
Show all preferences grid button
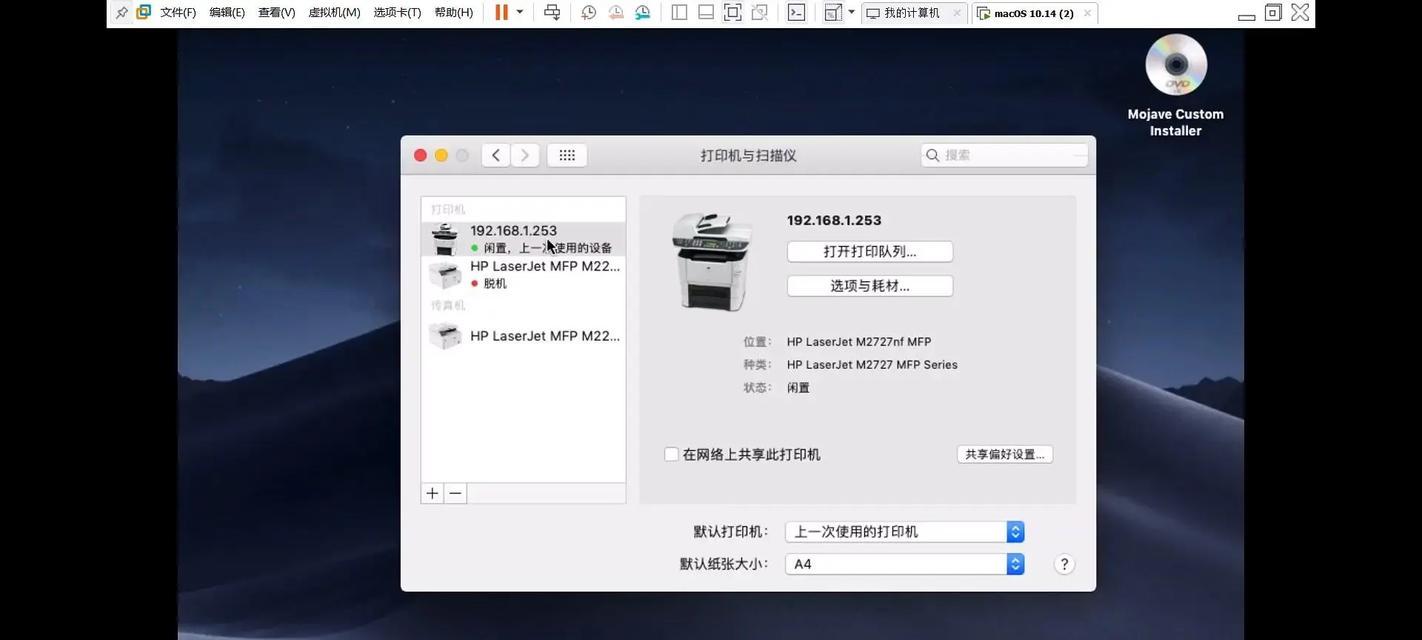point(567,155)
